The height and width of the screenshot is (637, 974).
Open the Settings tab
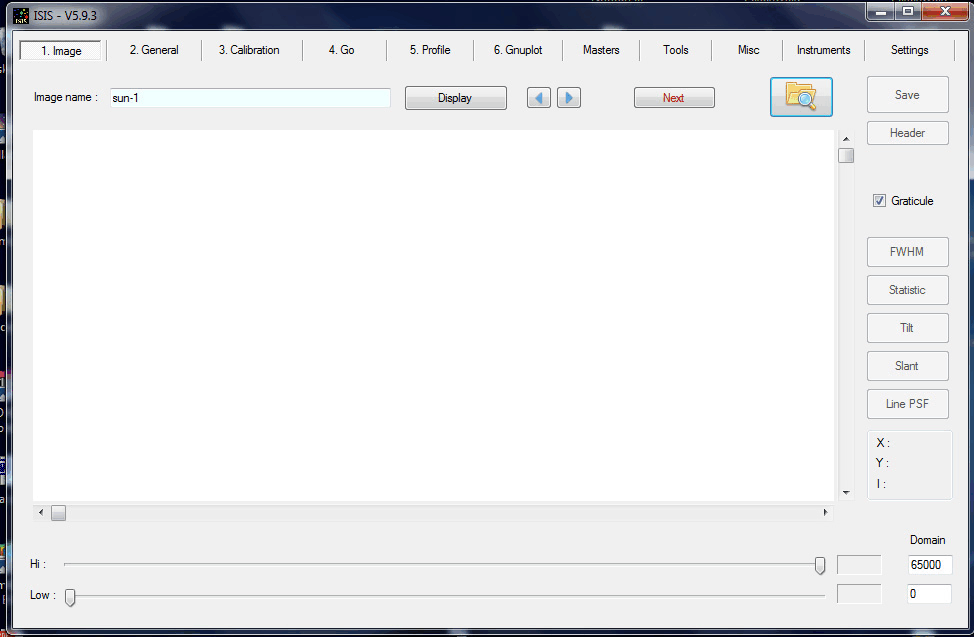click(x=909, y=50)
